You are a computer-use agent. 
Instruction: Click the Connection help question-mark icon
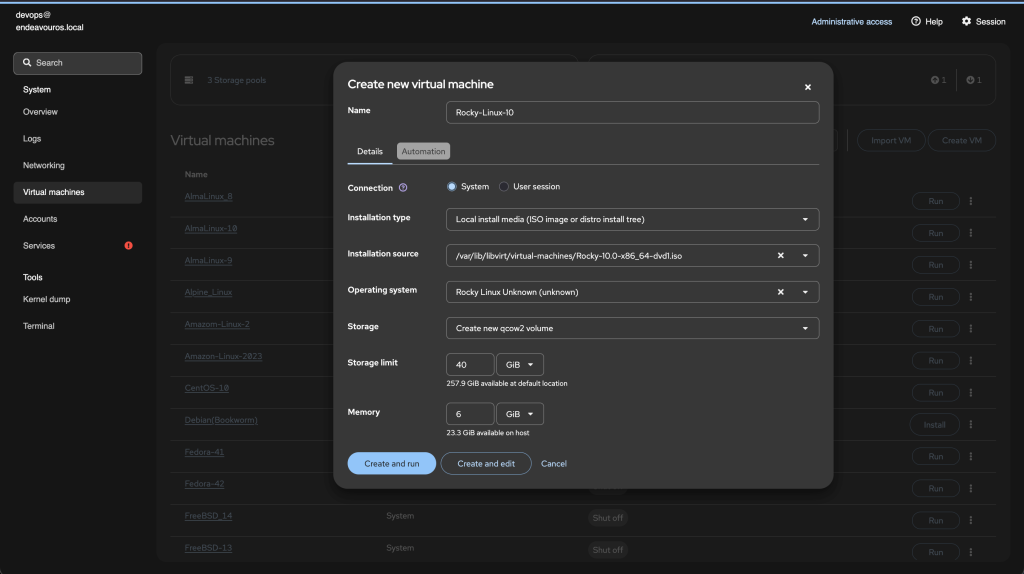coord(403,188)
